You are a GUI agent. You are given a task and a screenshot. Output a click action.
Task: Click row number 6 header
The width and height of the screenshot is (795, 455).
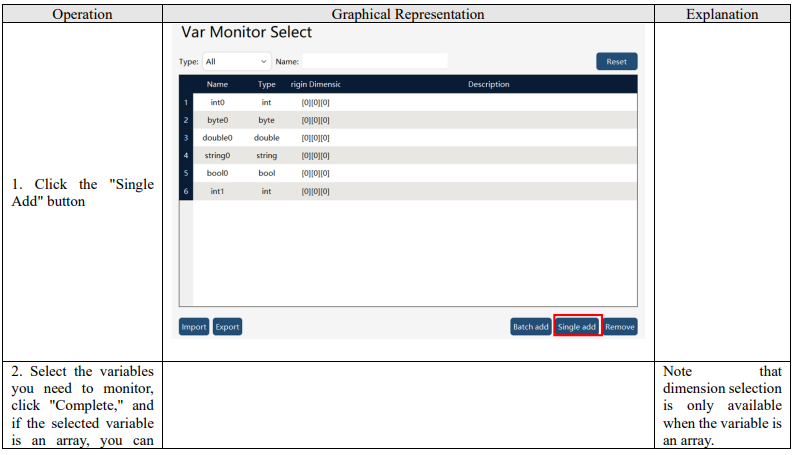tap(186, 191)
